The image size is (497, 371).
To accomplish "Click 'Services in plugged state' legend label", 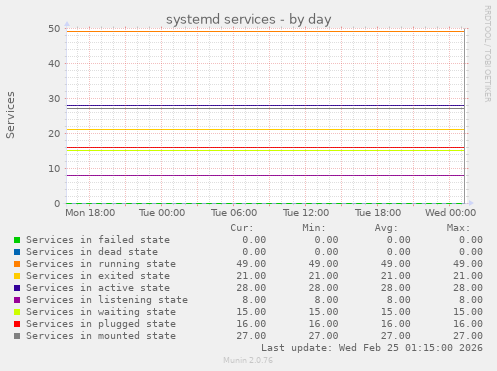I will [x=101, y=324].
